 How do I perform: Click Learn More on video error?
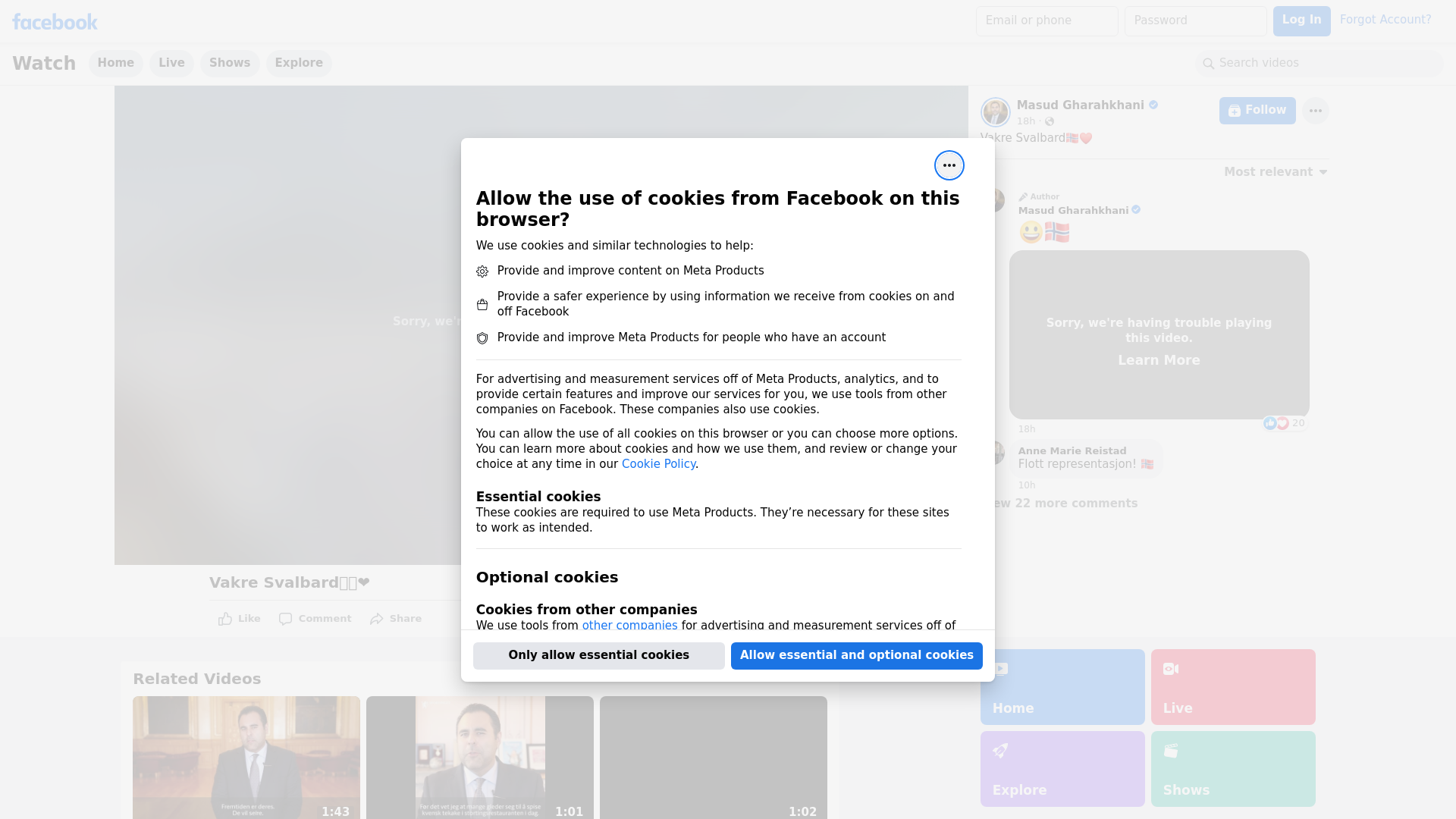click(1159, 360)
